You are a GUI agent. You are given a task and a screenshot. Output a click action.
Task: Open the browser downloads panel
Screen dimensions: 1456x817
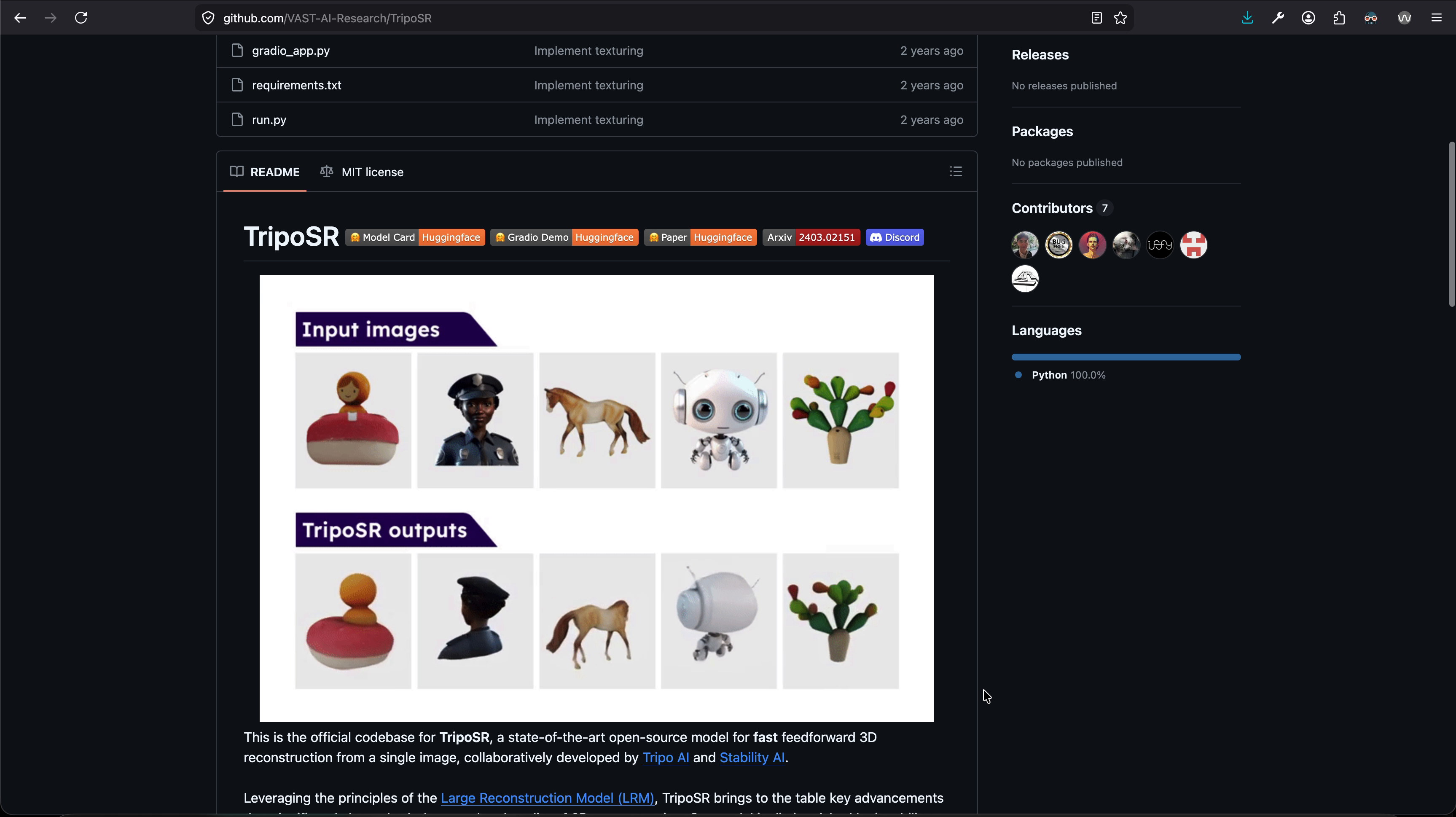1247,18
